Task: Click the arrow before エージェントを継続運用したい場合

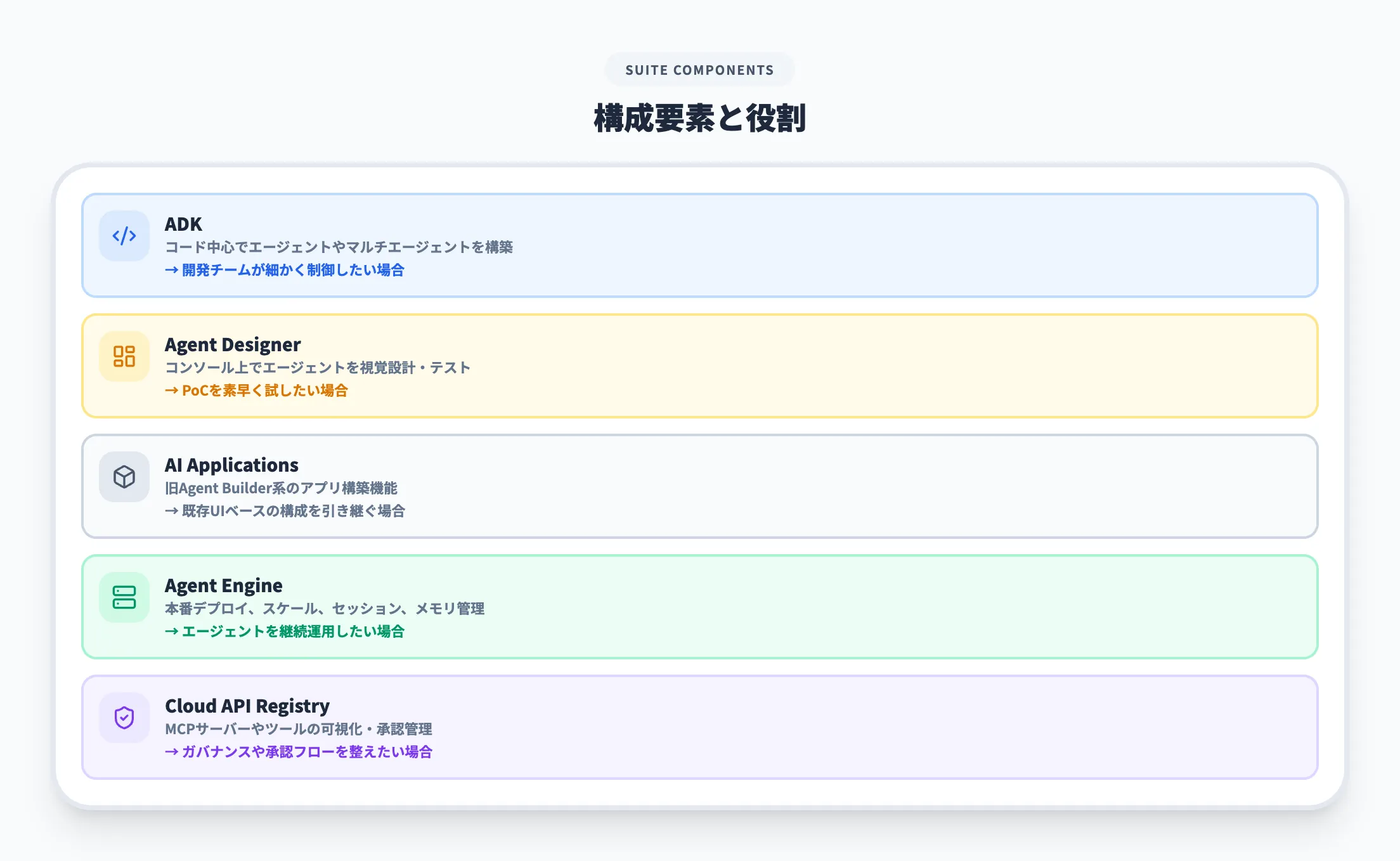Action: coord(170,631)
